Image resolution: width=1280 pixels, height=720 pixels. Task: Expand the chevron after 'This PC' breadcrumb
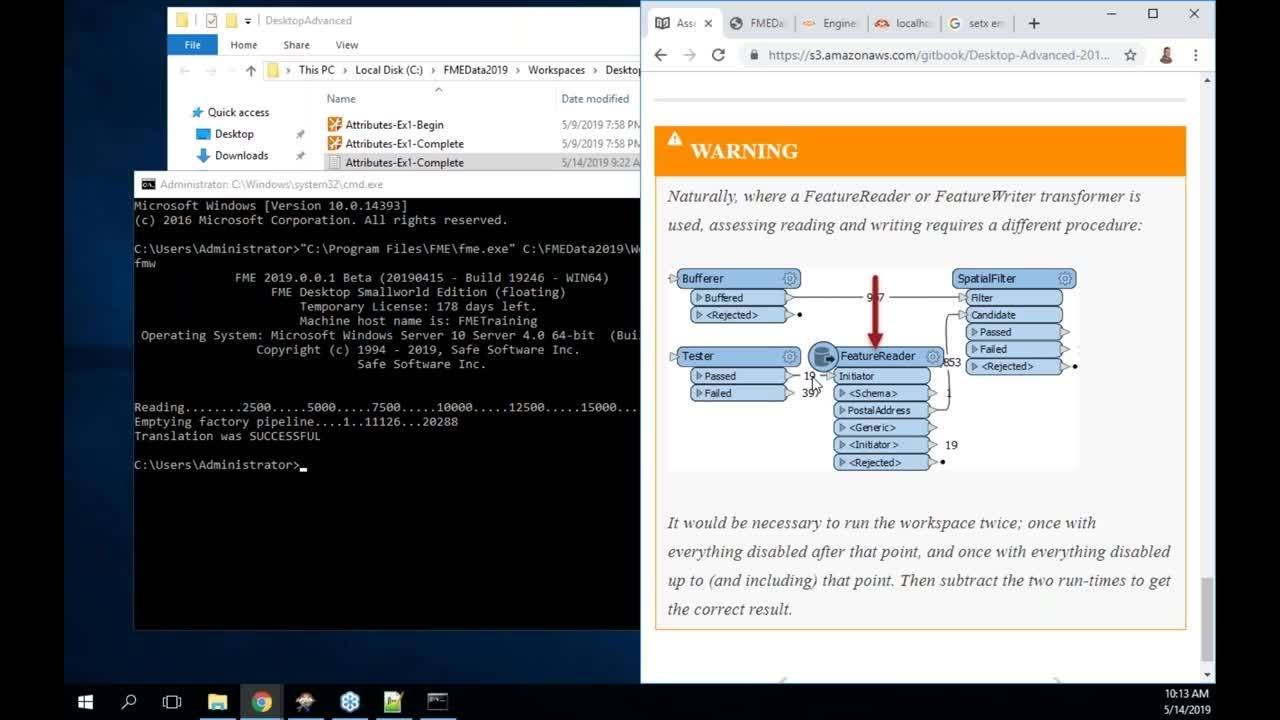(x=345, y=70)
